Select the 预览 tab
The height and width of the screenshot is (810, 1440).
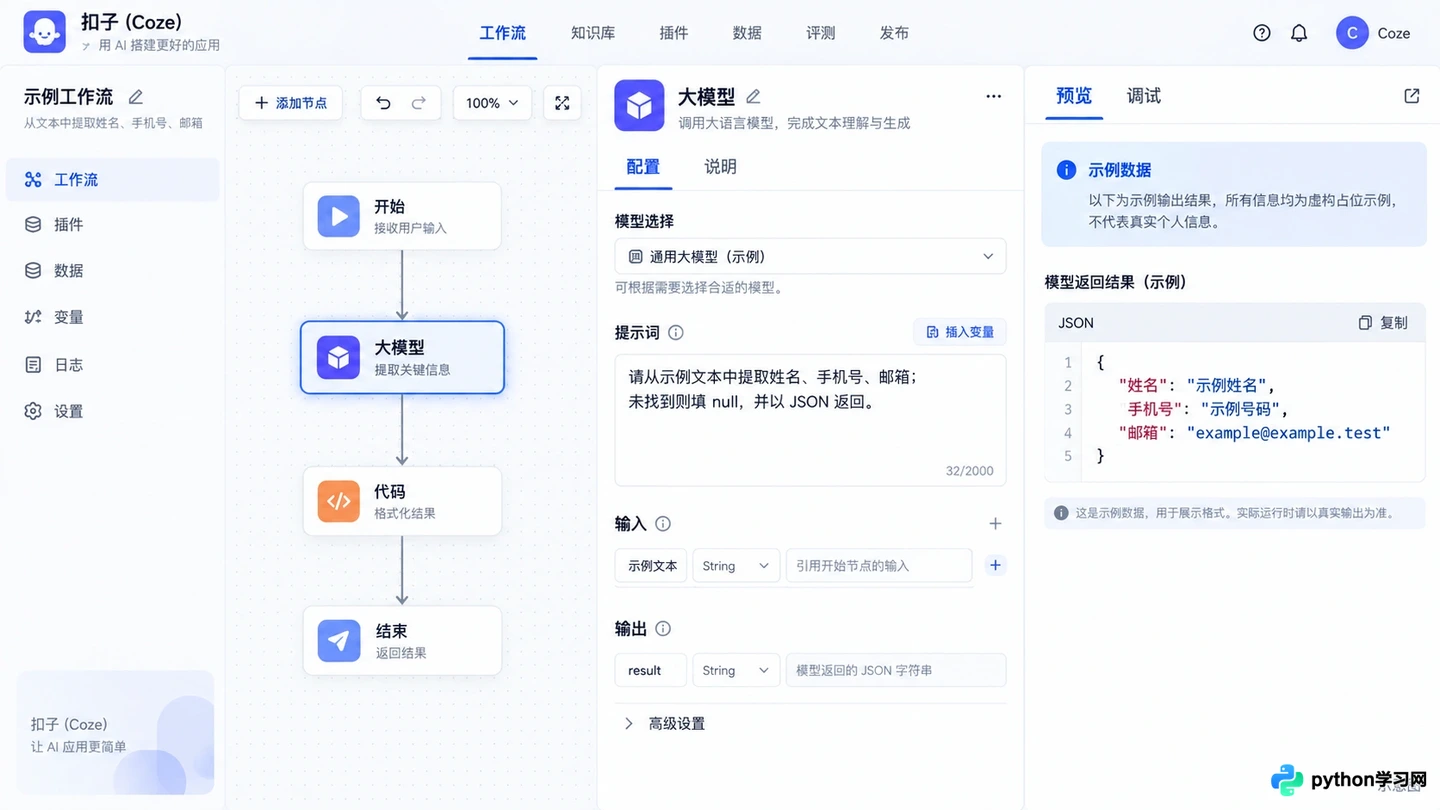click(1074, 96)
